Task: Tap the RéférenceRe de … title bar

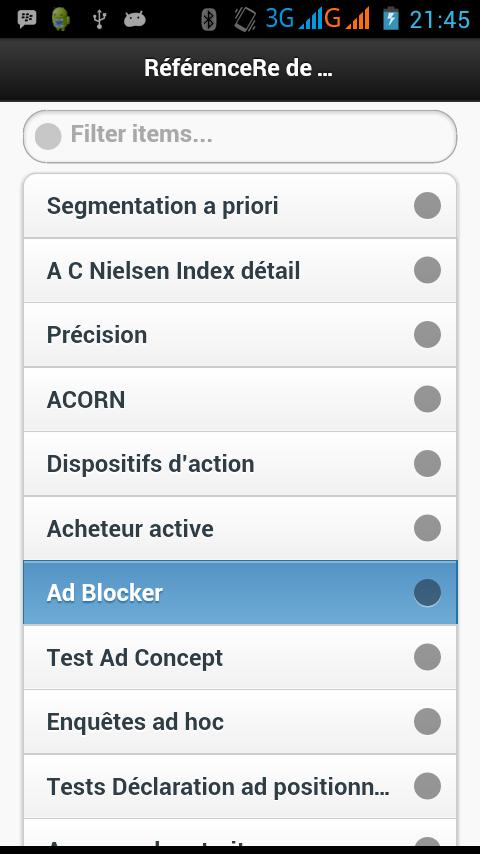Action: (x=240, y=69)
